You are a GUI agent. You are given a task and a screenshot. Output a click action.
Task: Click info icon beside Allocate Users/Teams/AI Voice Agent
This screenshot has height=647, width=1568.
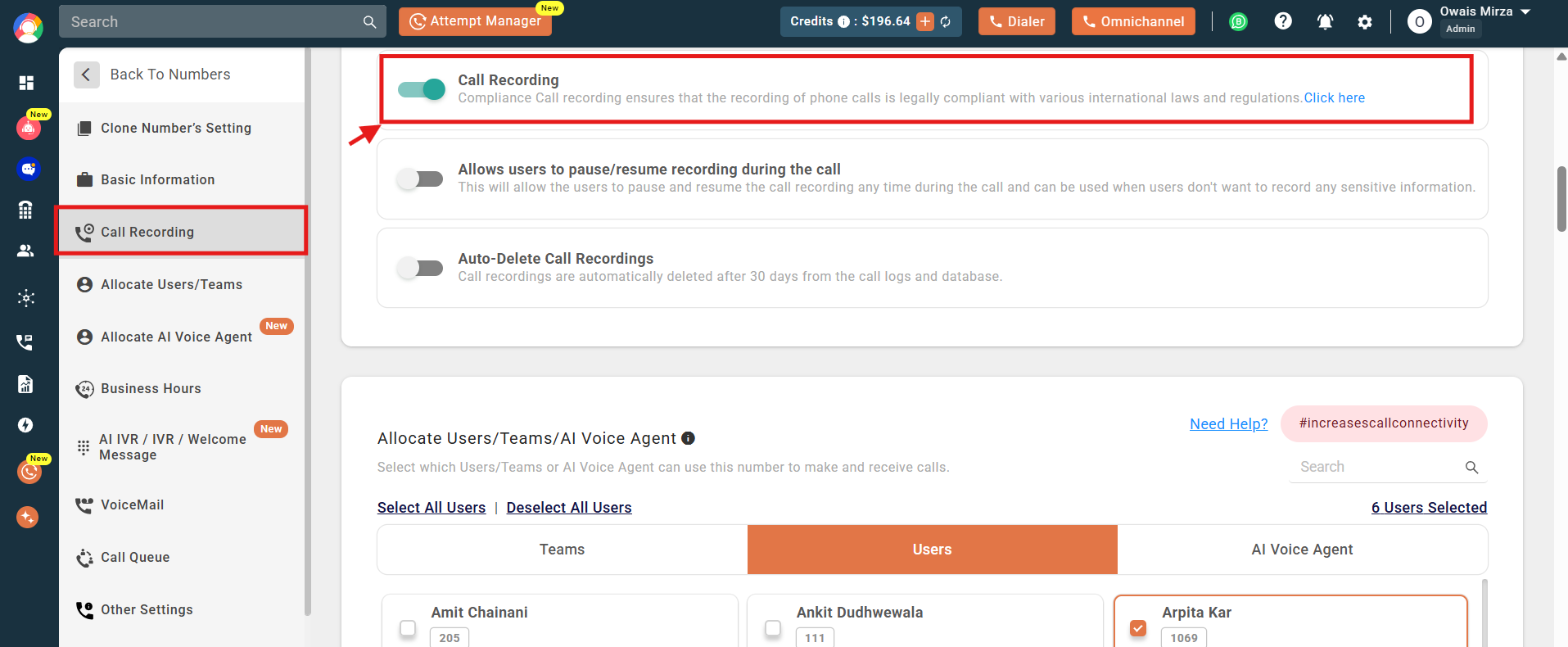pos(689,438)
